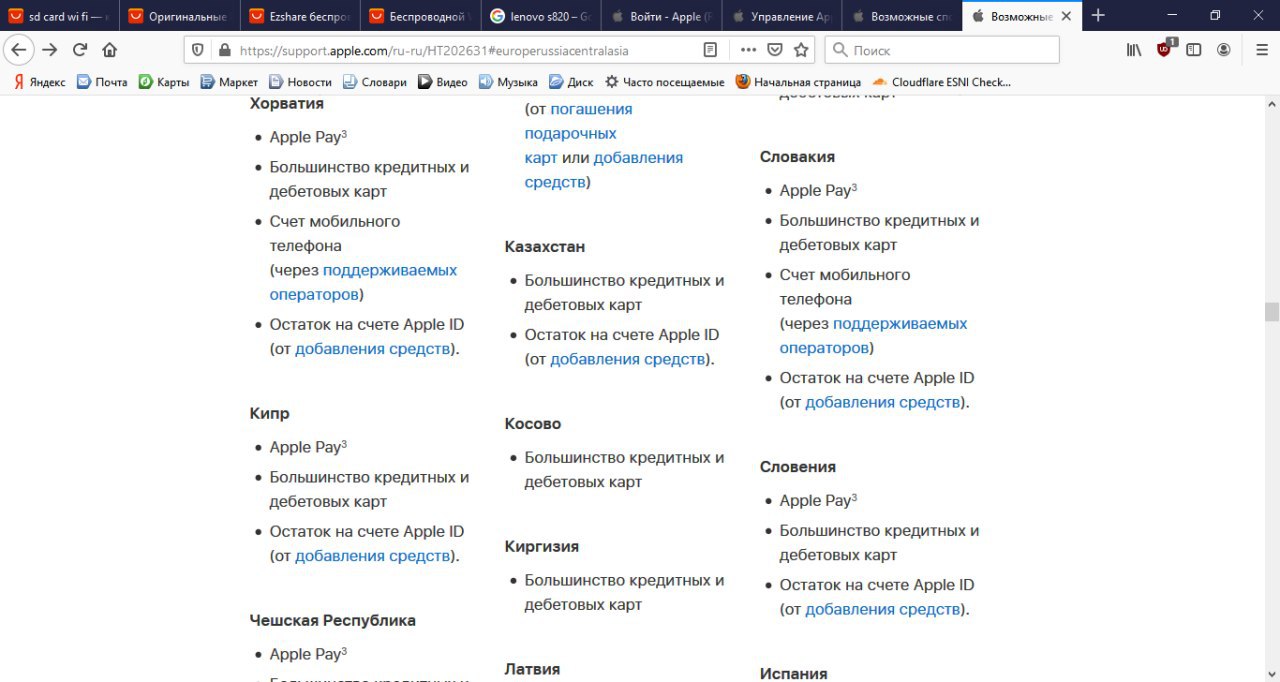The width and height of the screenshot is (1280, 682).
Task: Toggle reader view in address bar
Action: pos(710,50)
